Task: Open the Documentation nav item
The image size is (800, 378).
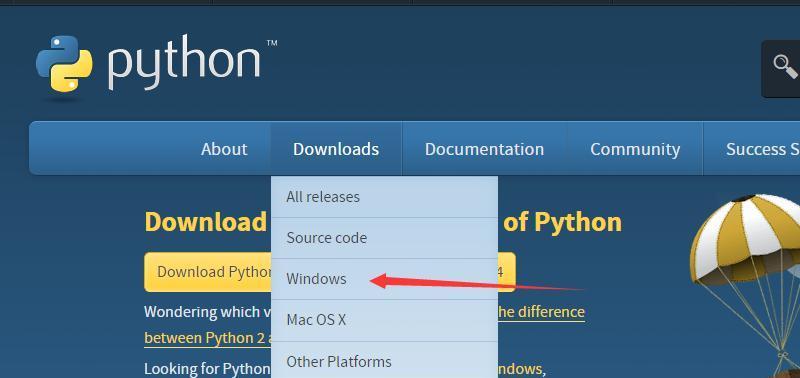Action: pos(484,149)
